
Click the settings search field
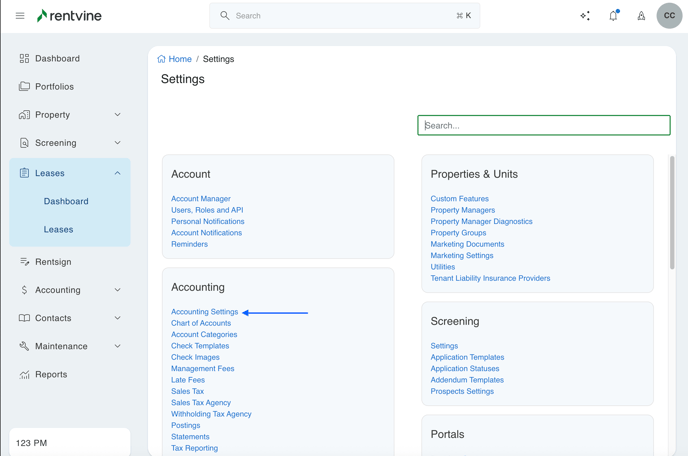[543, 125]
